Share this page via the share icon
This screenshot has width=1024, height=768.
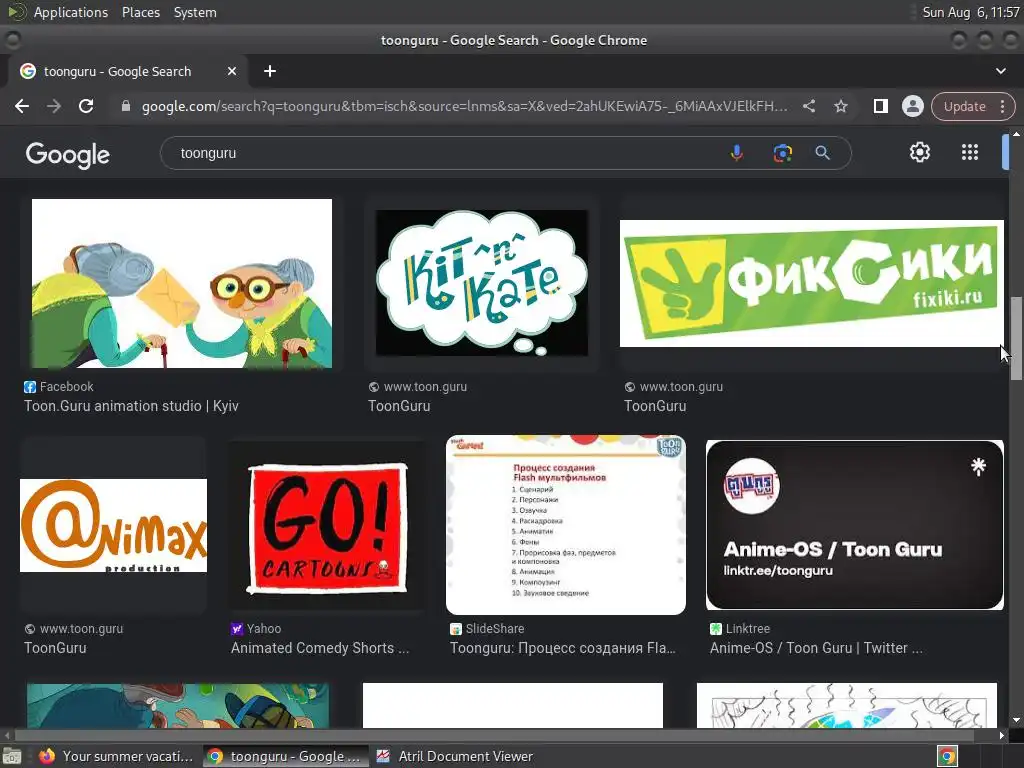[809, 106]
